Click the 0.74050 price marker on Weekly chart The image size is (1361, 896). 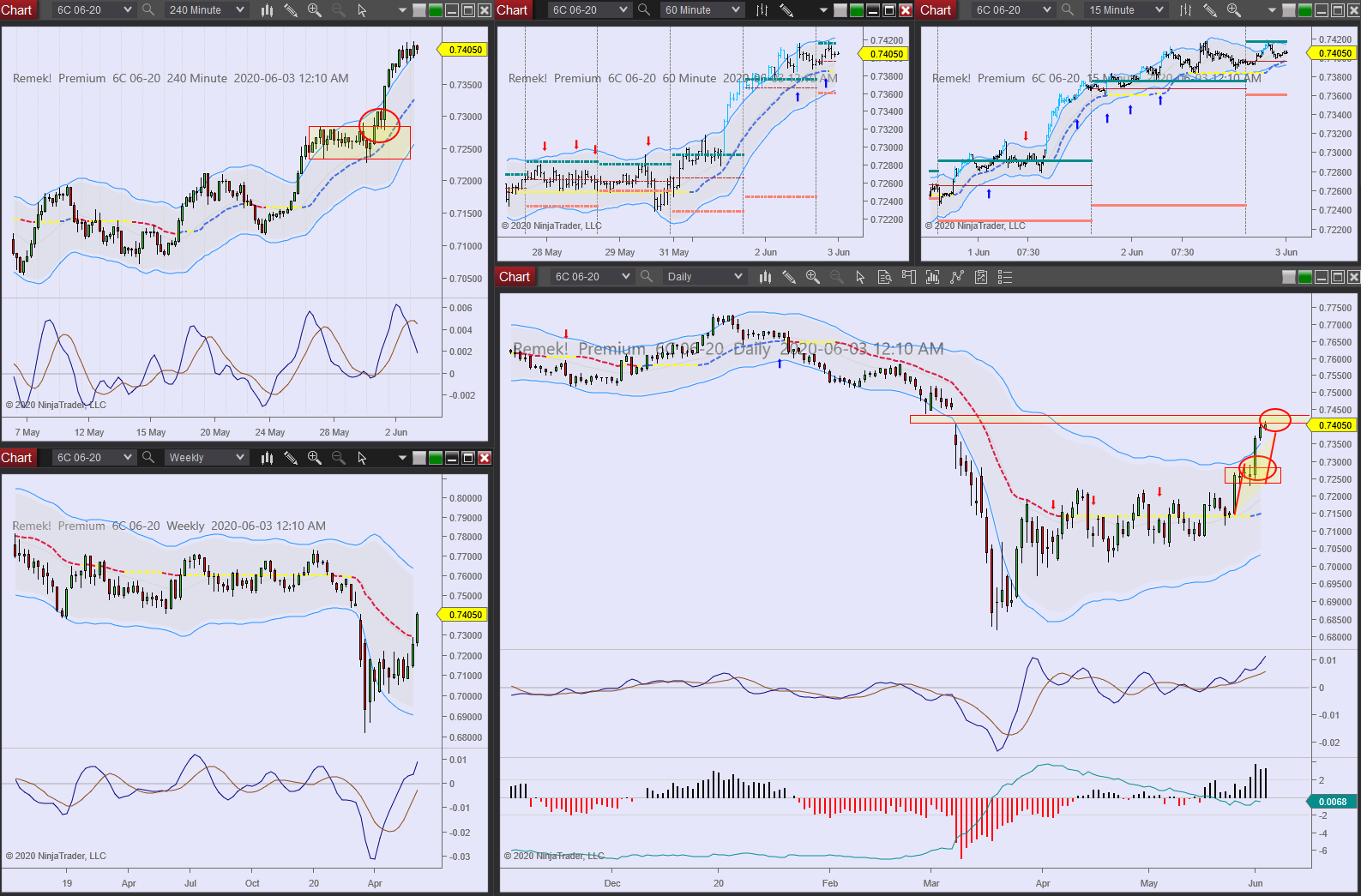pyautogui.click(x=464, y=615)
